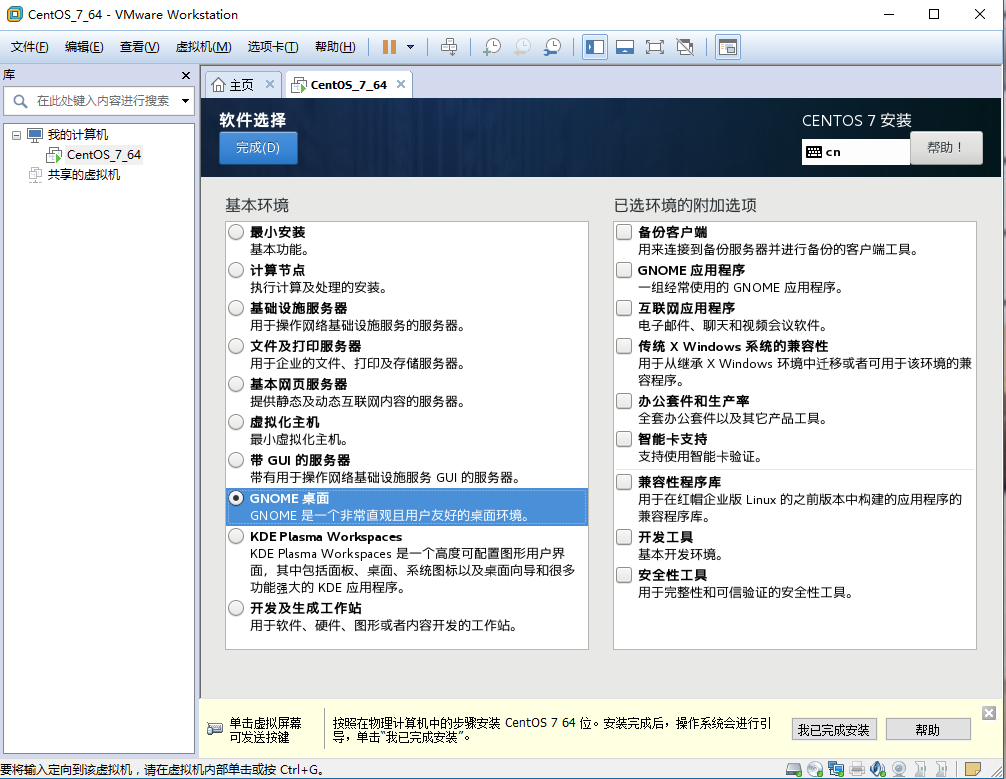Image resolution: width=1006 pixels, height=779 pixels.
Task: Check the 兼容性程序库 add-on
Action: point(624,481)
